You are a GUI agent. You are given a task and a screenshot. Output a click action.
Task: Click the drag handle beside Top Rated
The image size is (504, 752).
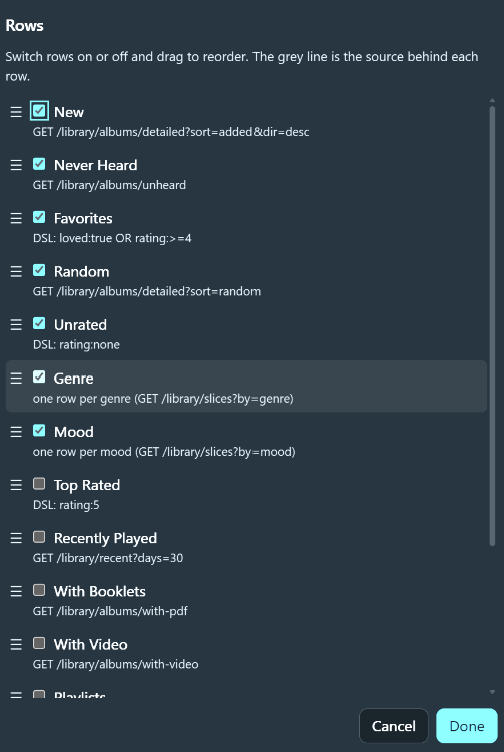pos(16,485)
